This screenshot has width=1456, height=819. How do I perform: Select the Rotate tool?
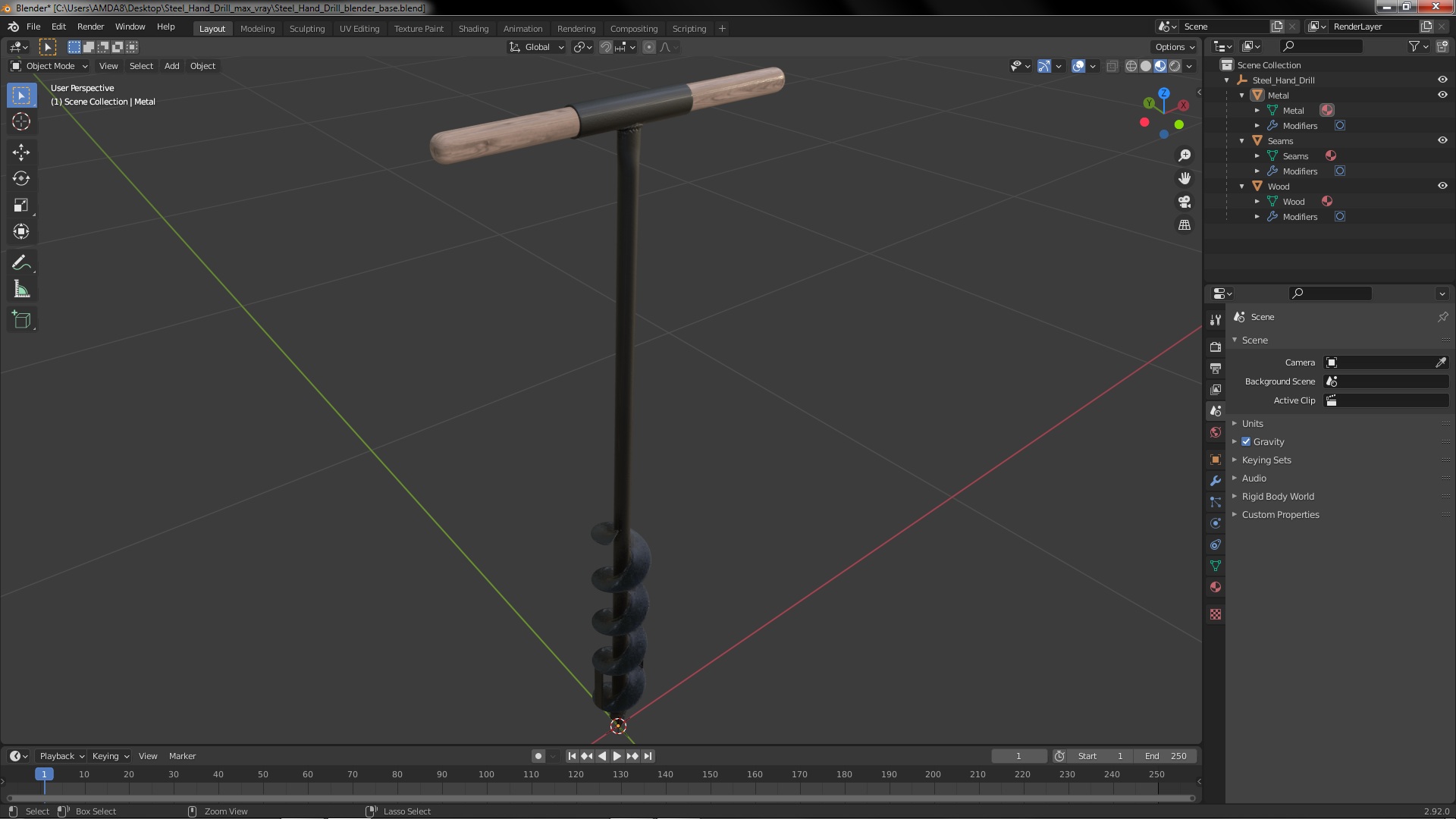[21, 179]
